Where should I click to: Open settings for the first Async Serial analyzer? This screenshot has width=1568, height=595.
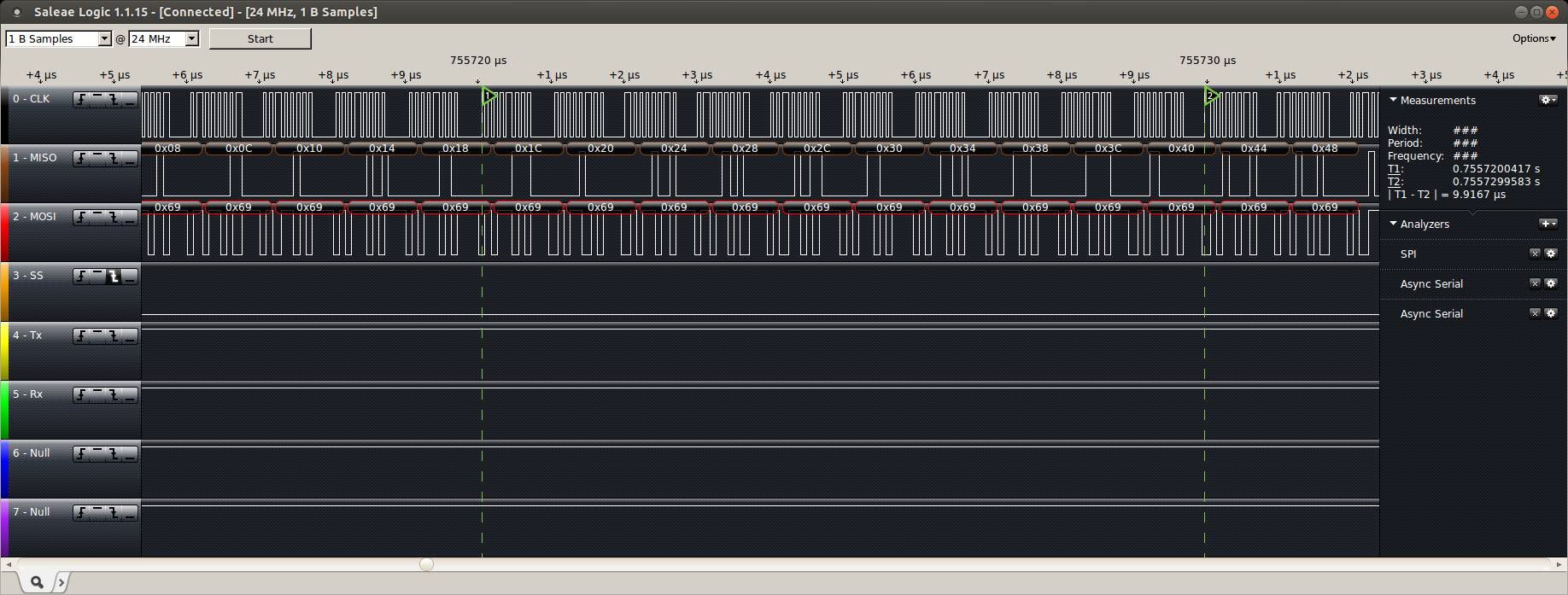point(1551,283)
